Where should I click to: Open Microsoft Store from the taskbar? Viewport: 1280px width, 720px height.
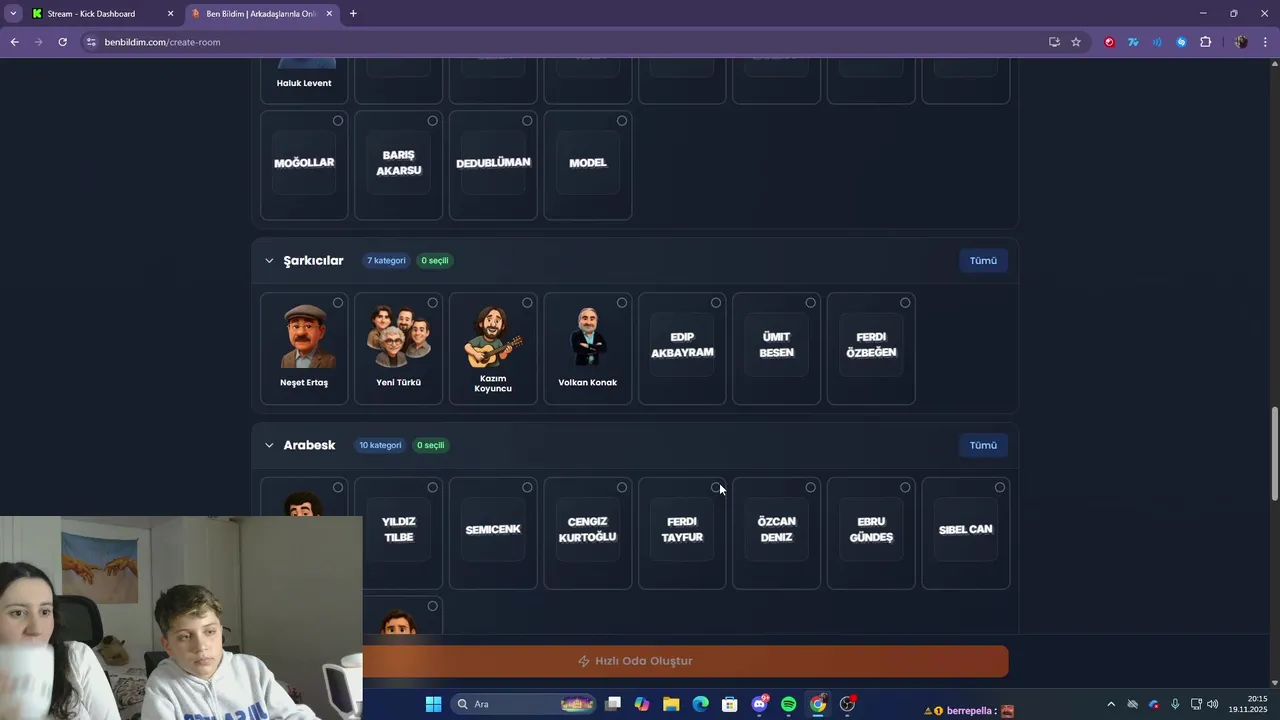[730, 704]
